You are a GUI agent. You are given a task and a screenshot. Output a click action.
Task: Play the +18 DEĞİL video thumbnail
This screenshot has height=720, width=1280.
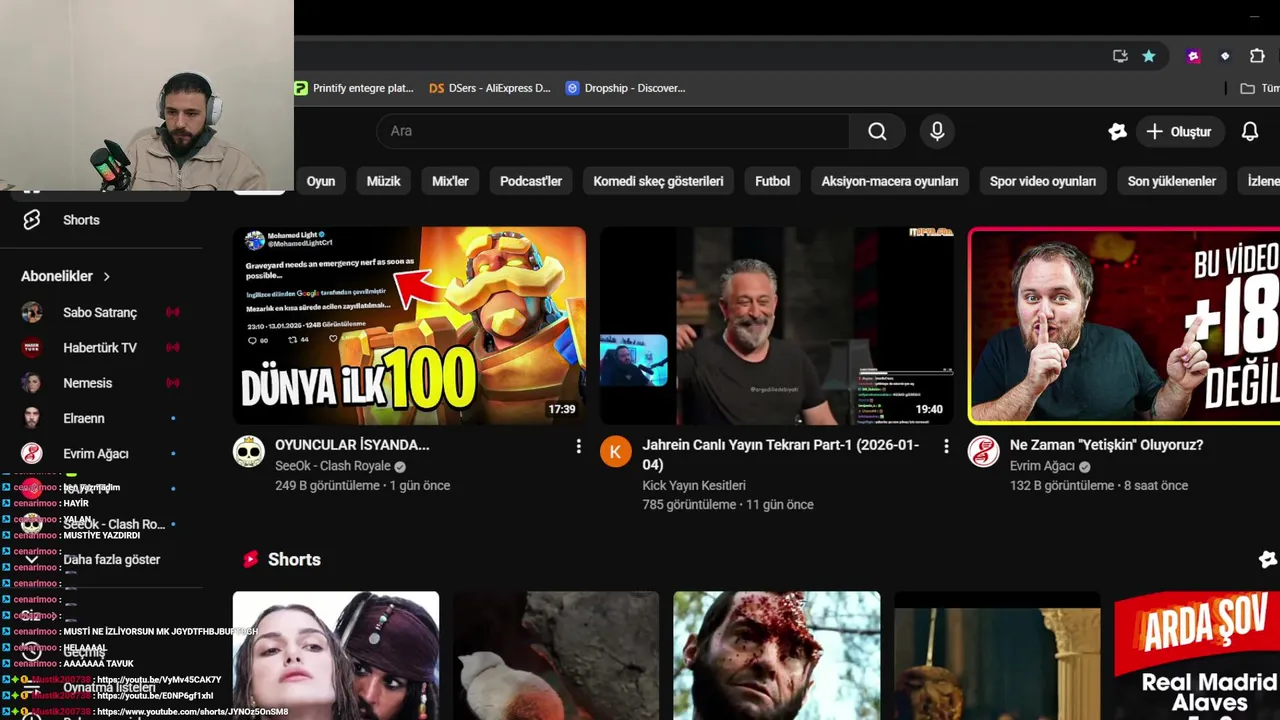pos(1124,326)
